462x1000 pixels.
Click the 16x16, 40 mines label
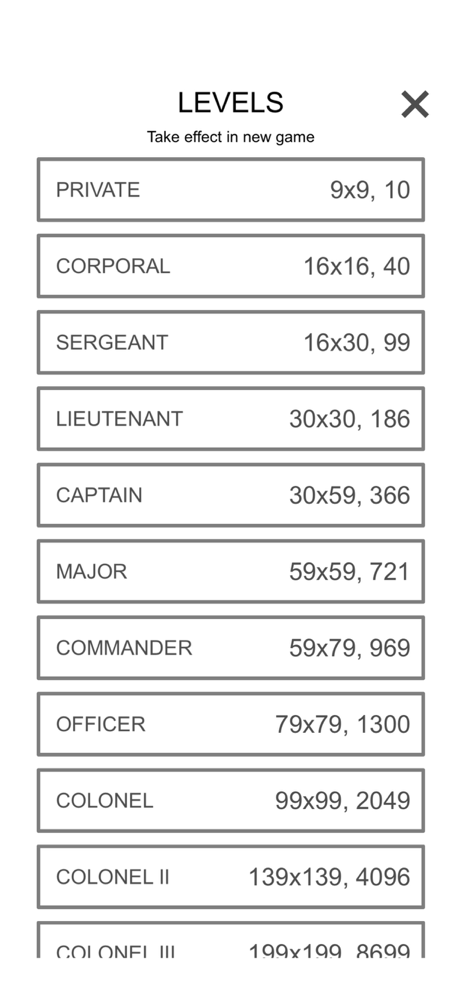[x=357, y=267]
